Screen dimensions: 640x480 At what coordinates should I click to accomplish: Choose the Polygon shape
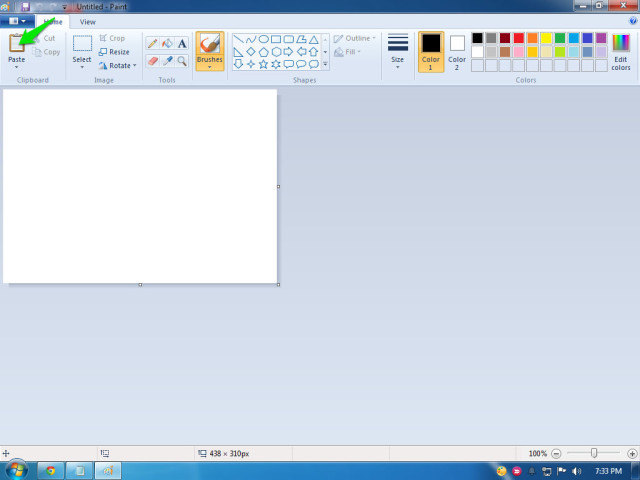(x=301, y=39)
